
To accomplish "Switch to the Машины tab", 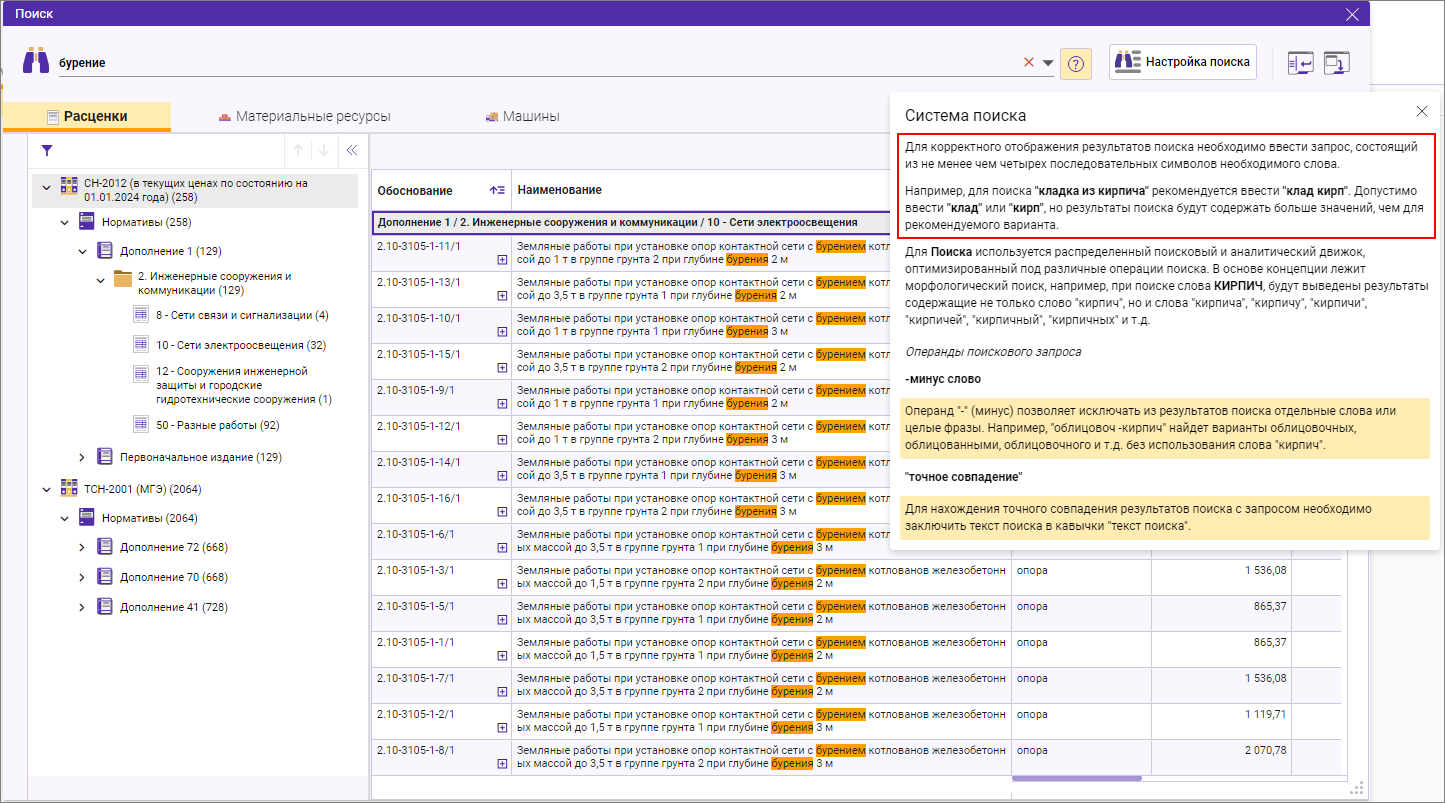I will coord(522,116).
